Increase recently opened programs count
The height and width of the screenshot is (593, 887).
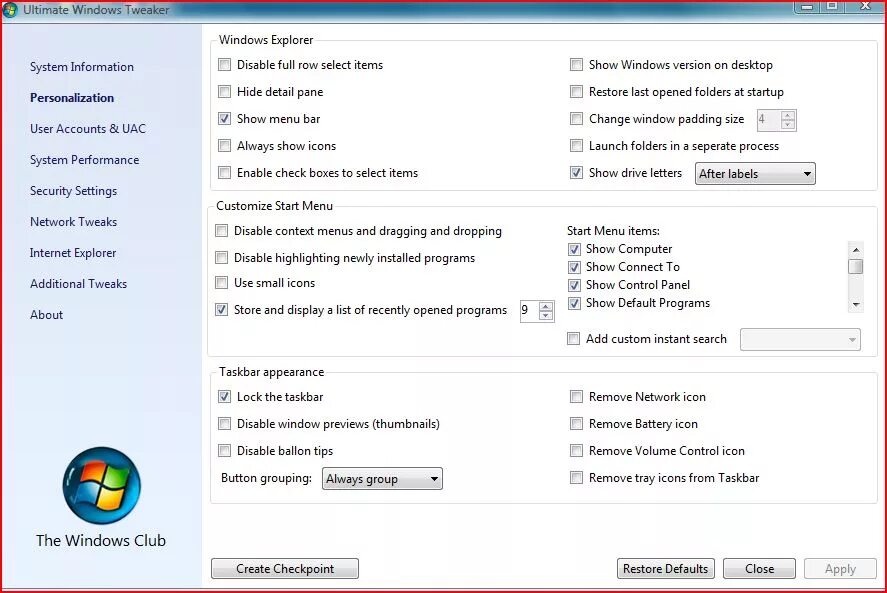pyautogui.click(x=545, y=307)
